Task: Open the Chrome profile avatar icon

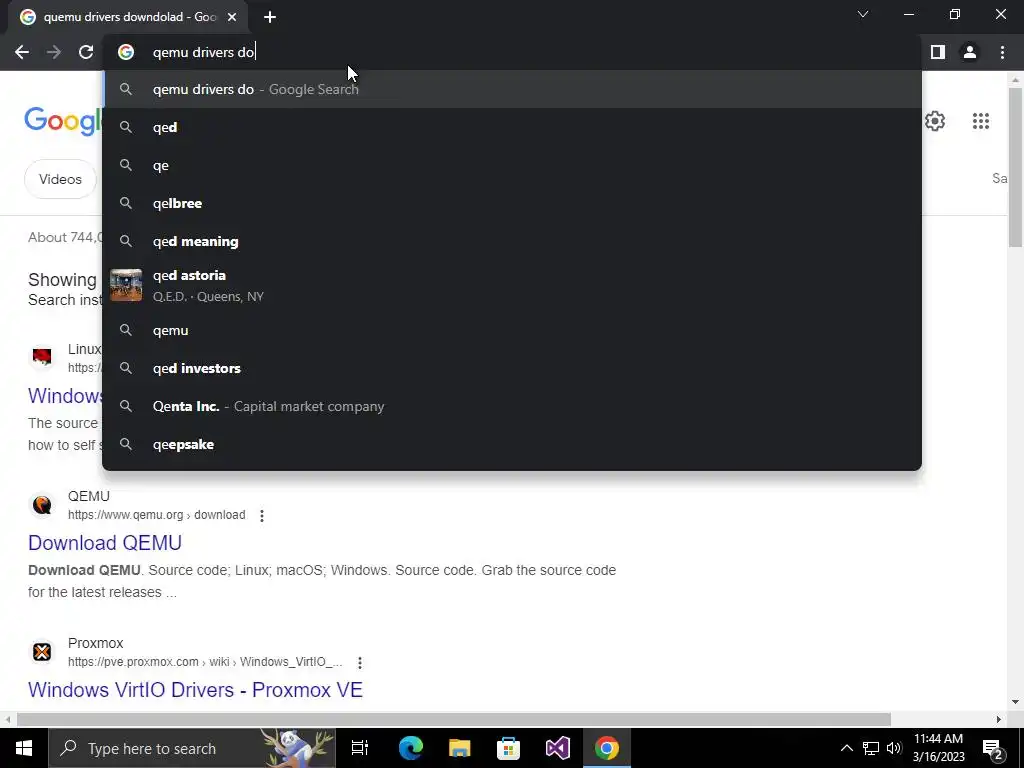Action: [x=970, y=52]
